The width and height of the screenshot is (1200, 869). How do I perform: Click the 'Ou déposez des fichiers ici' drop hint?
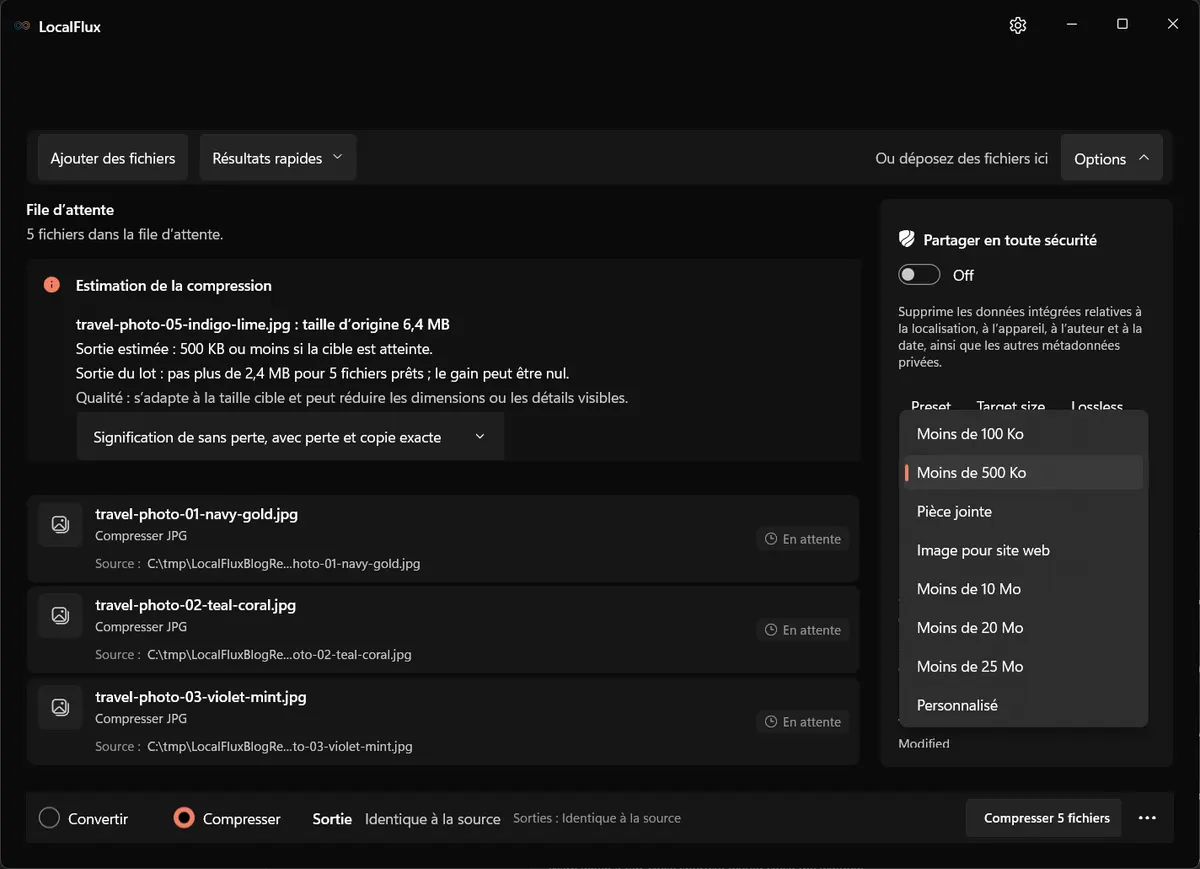[961, 159]
